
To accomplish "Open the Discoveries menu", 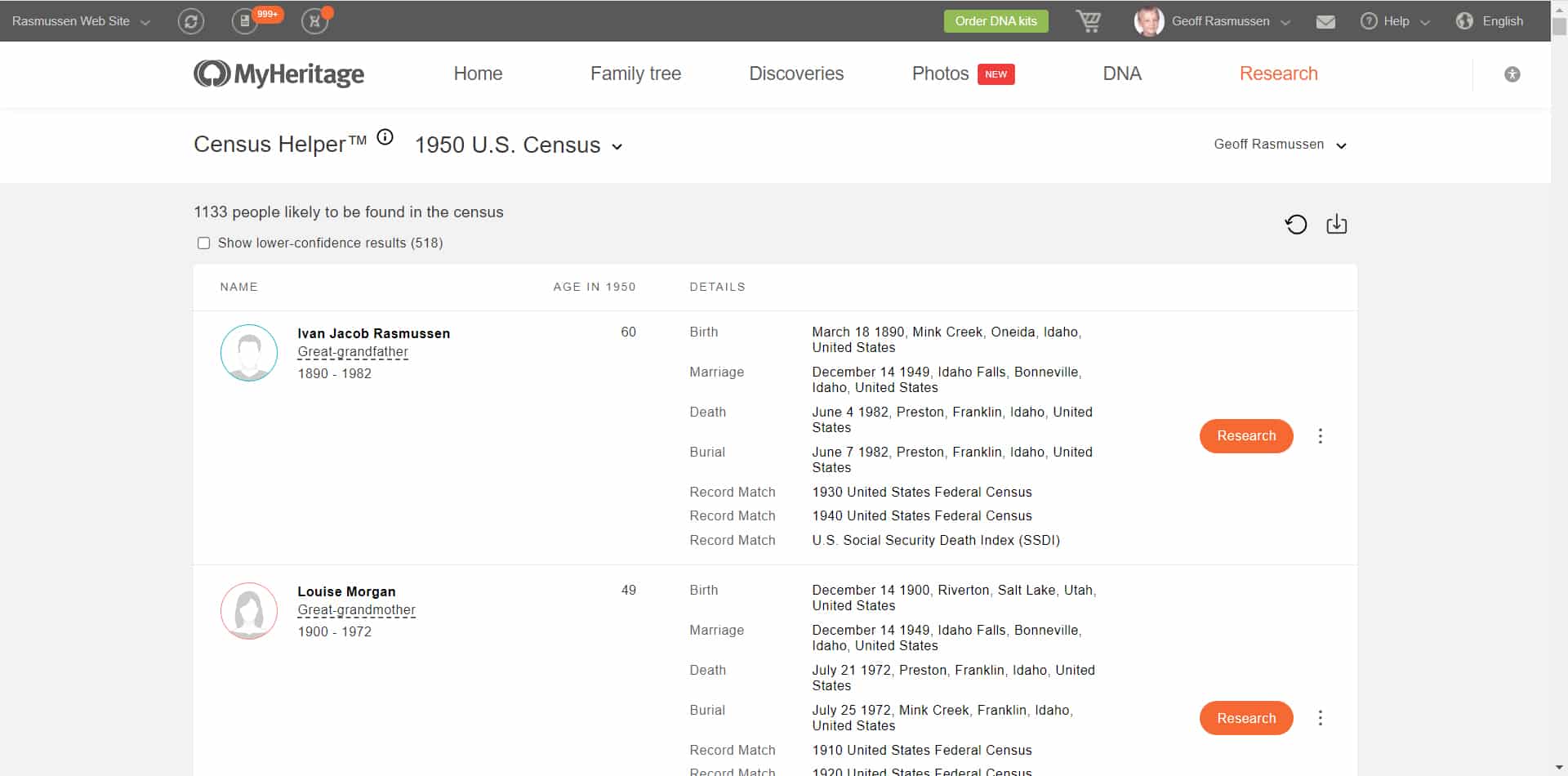I will point(796,74).
